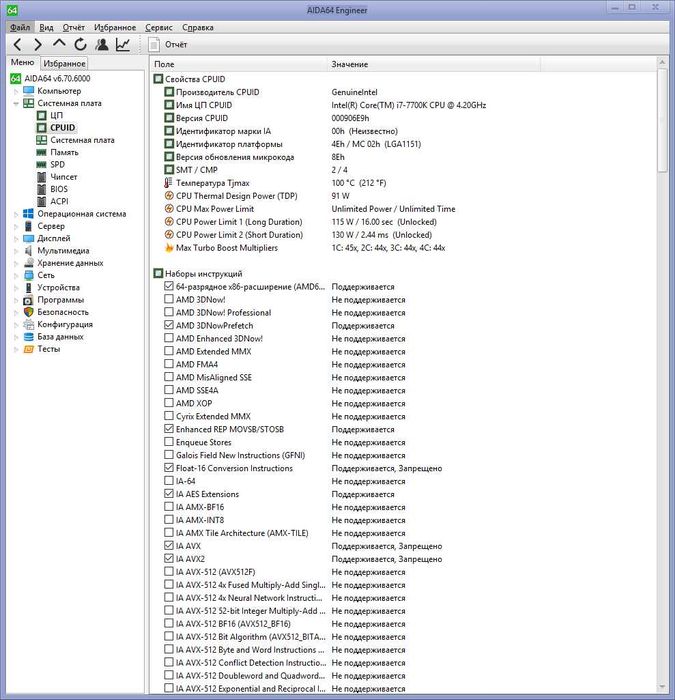Collapse the Системная плата tree node arrow
Screen dimensions: 675x700
pos(16,104)
